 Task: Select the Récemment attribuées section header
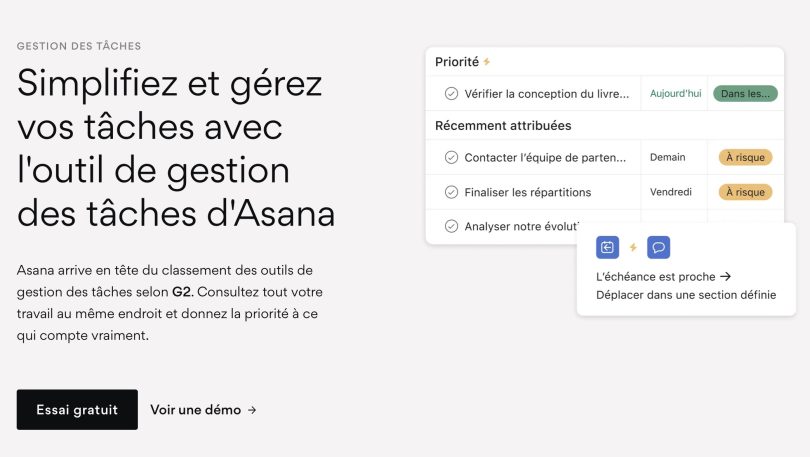(503, 125)
